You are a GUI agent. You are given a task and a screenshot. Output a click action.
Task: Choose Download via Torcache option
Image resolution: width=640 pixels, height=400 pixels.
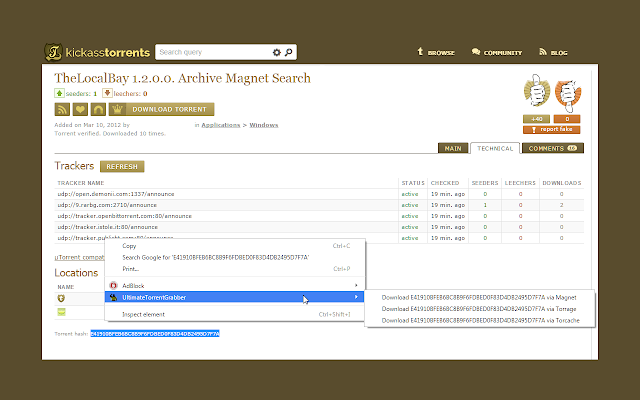(x=480, y=320)
